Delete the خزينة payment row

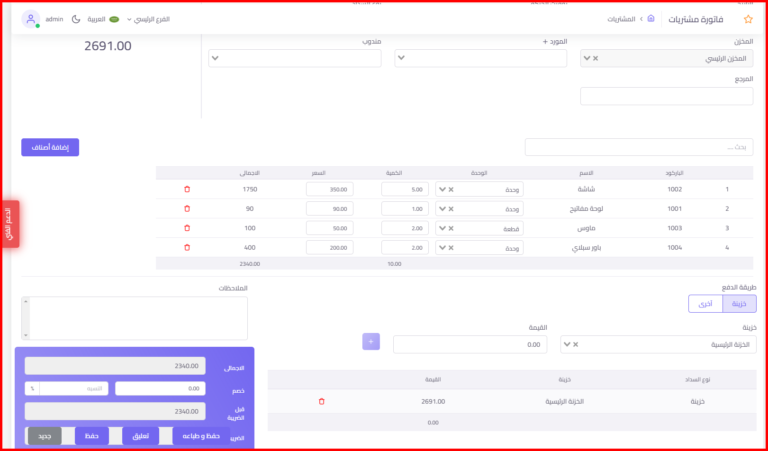coord(321,401)
